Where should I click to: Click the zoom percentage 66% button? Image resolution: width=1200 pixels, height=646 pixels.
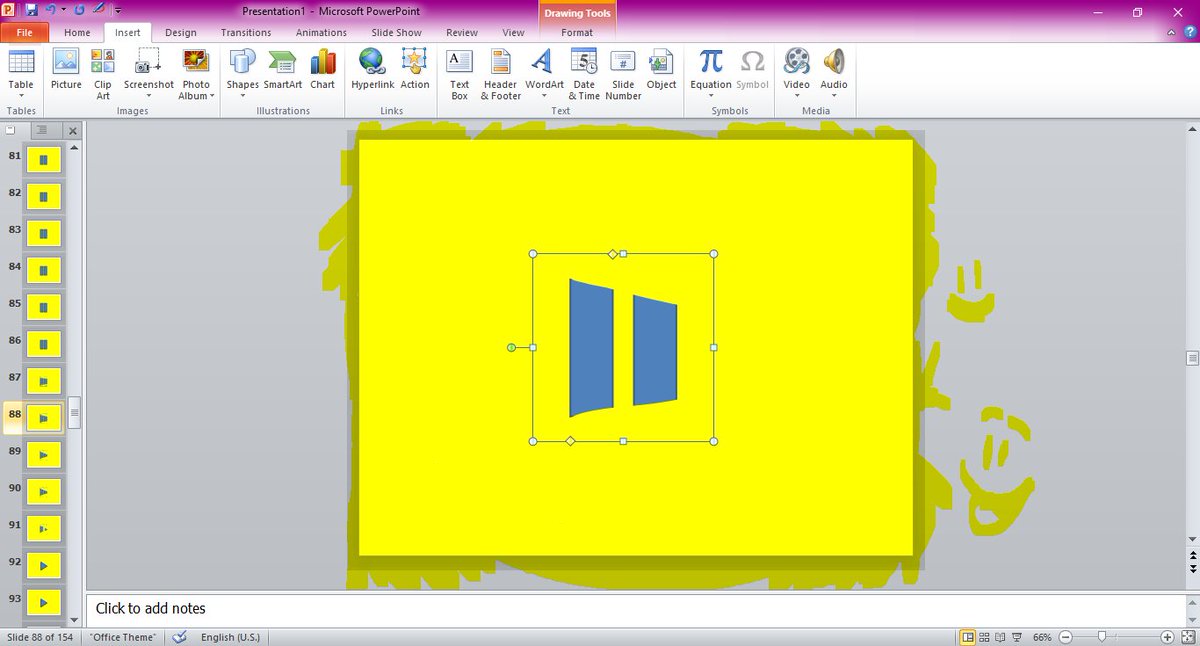[x=1042, y=637]
